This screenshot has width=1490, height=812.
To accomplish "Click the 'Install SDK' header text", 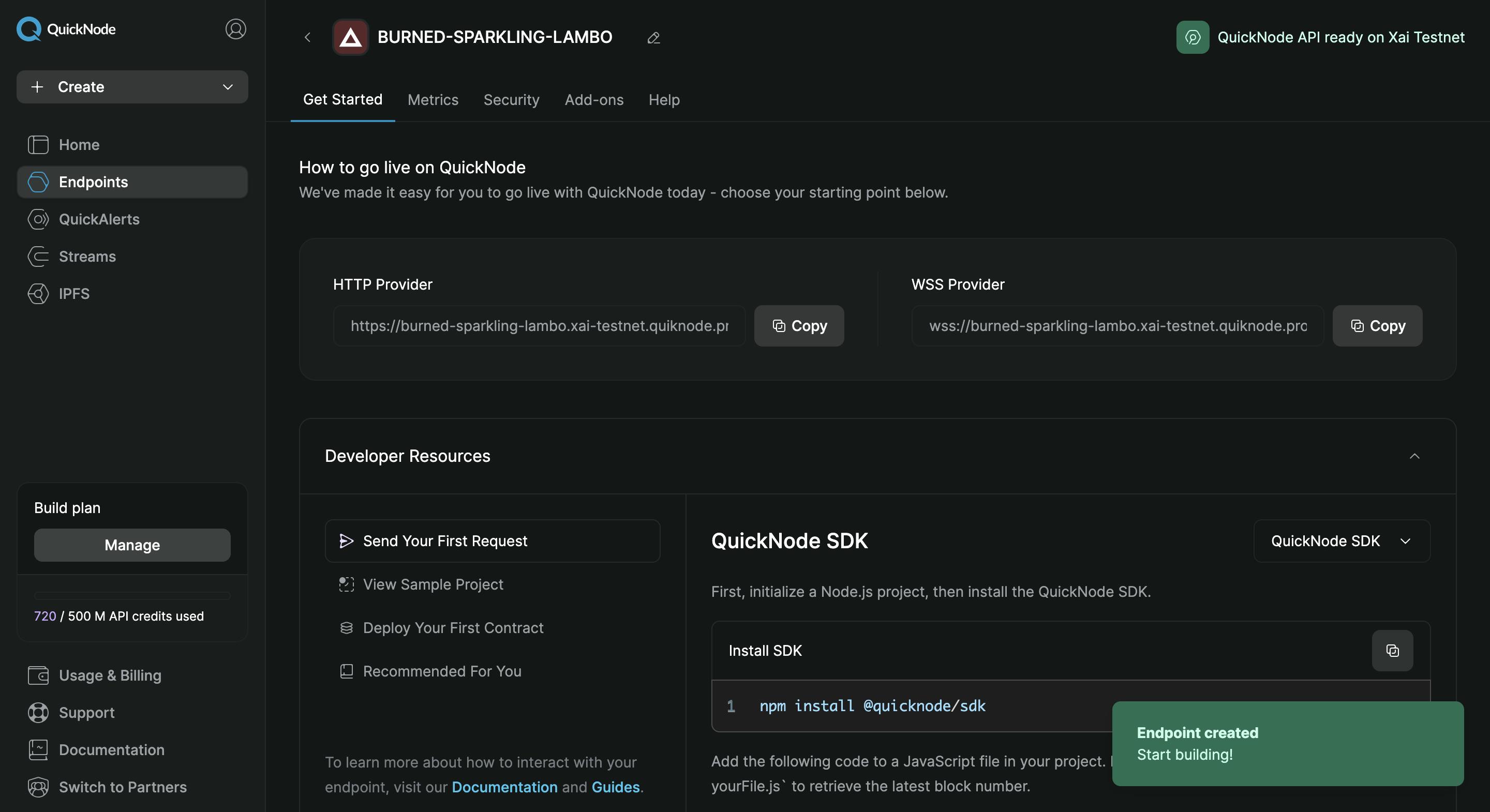I will (x=765, y=651).
